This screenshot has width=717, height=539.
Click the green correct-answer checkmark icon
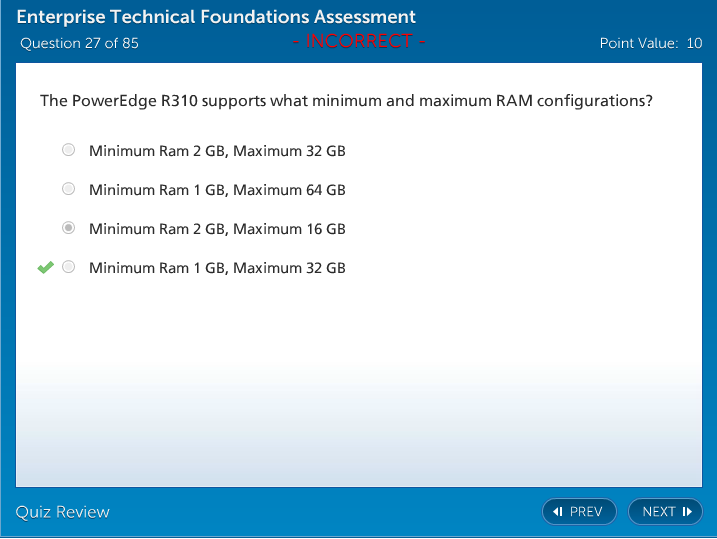click(x=45, y=267)
